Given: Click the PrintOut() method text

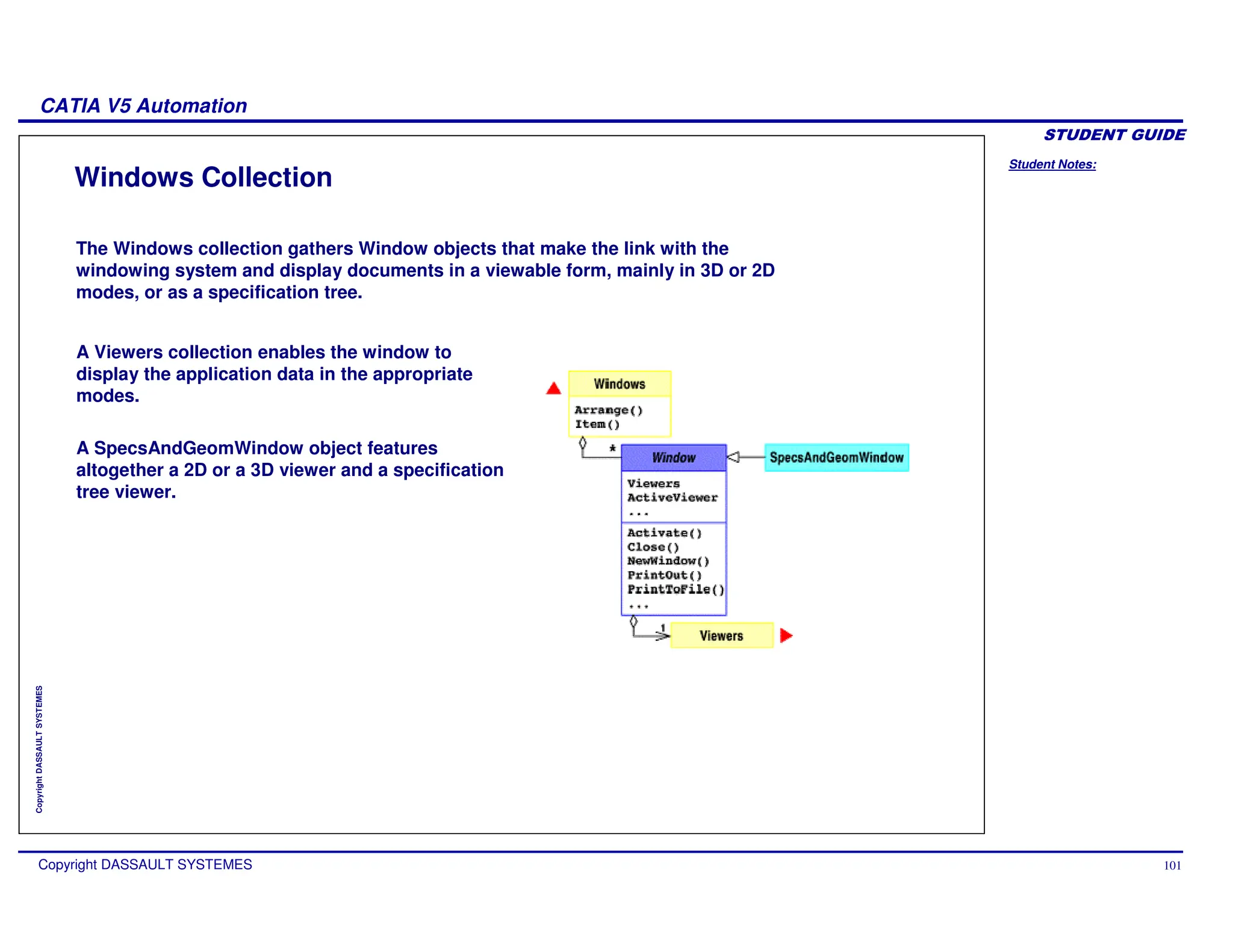Looking at the screenshot, I should coord(665,575).
